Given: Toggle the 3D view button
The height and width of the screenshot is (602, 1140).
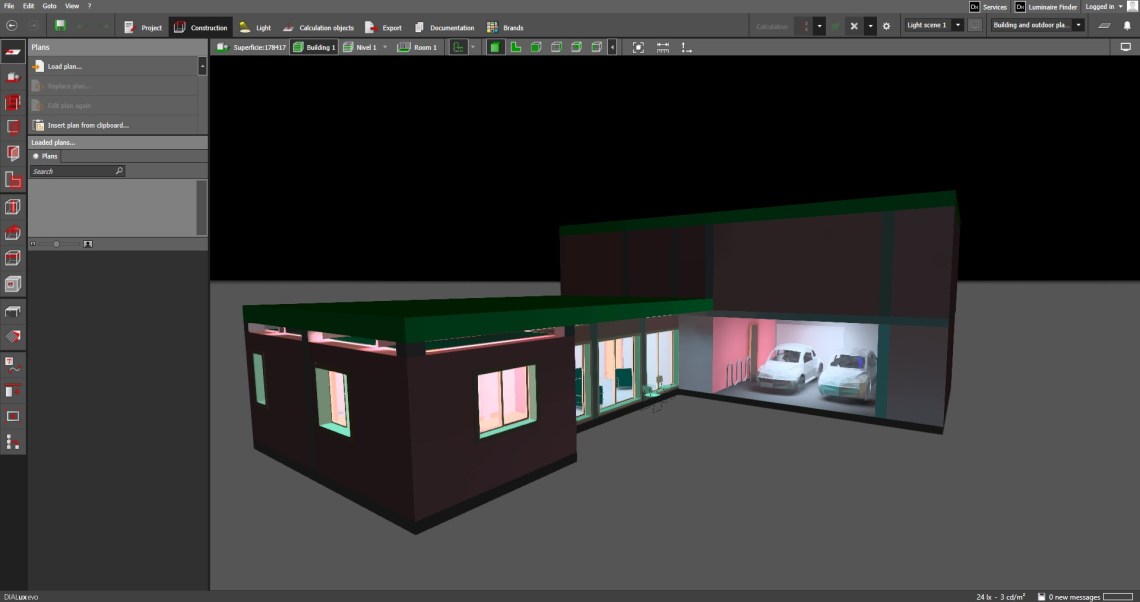Looking at the screenshot, I should pyautogui.click(x=495, y=47).
